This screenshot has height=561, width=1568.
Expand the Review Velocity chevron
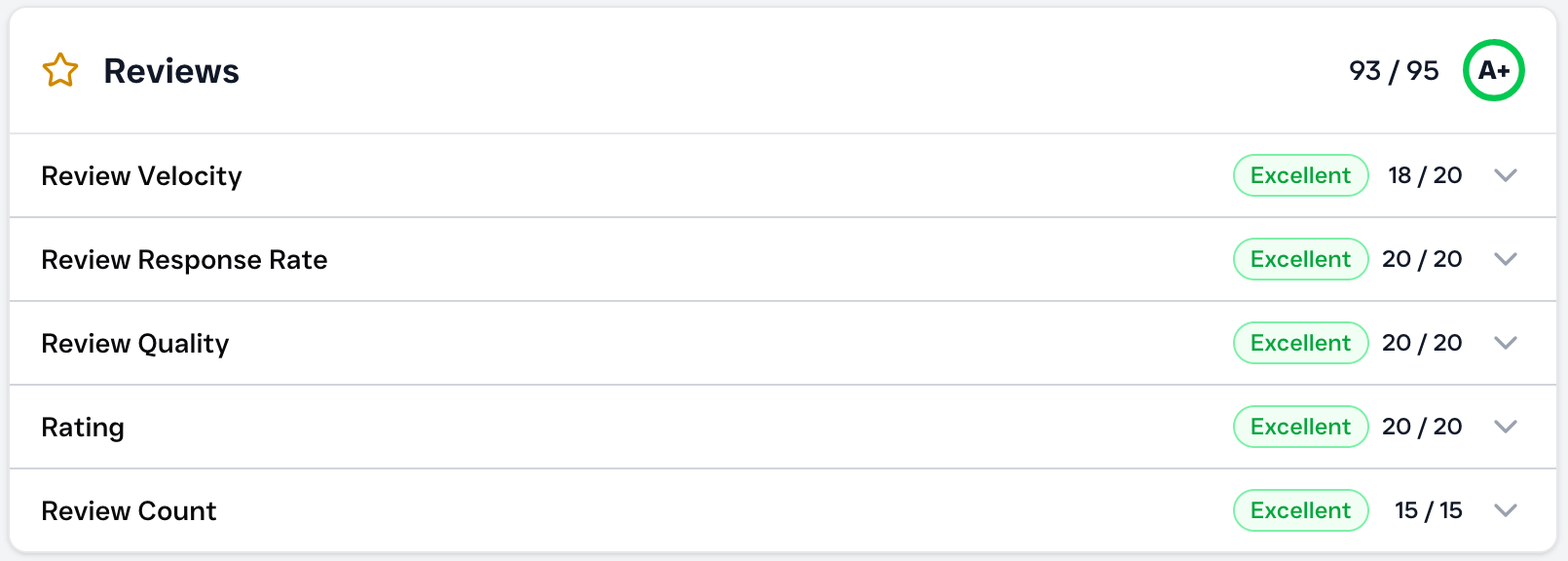1506,175
